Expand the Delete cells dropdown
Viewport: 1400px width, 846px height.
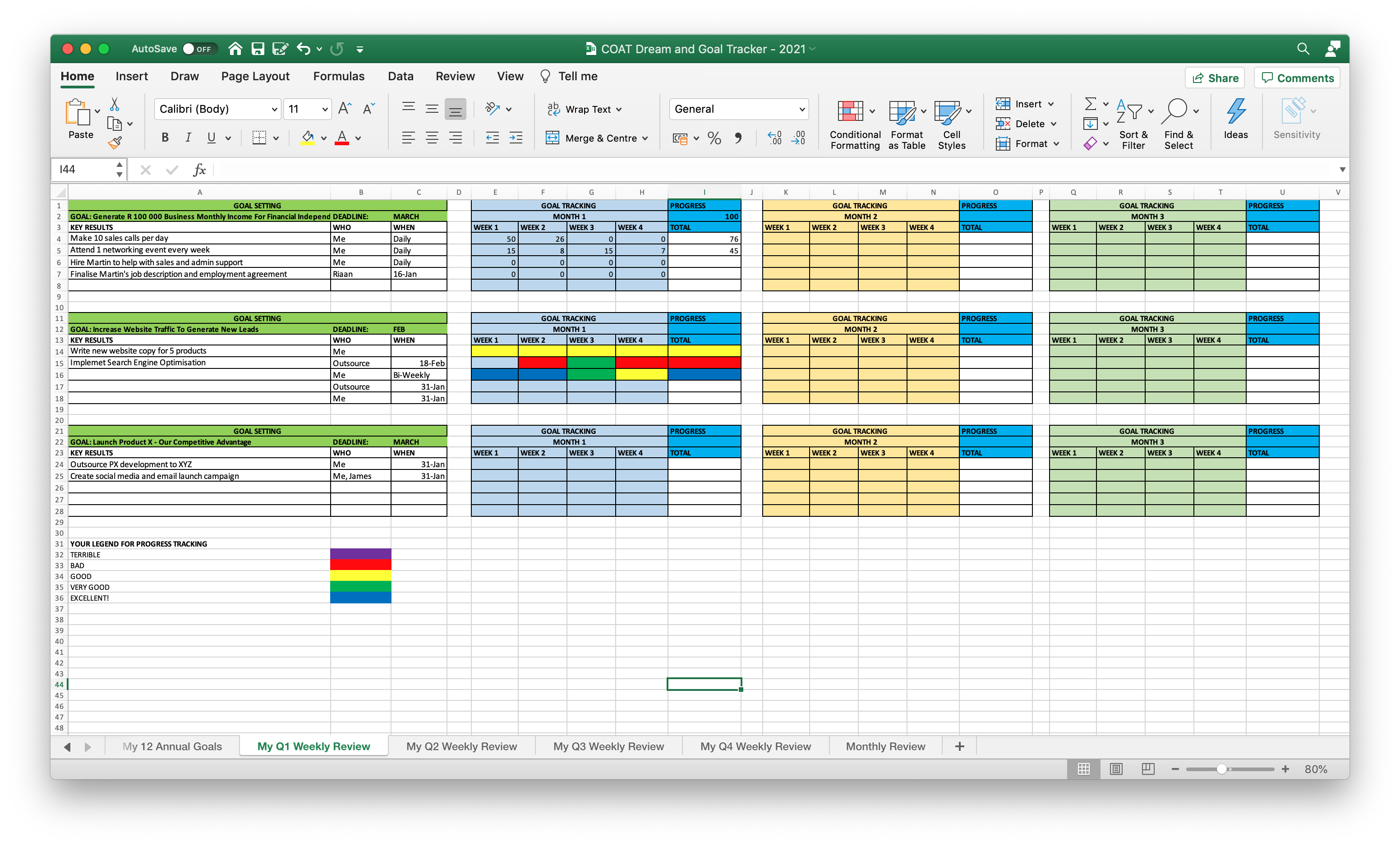pos(1054,124)
